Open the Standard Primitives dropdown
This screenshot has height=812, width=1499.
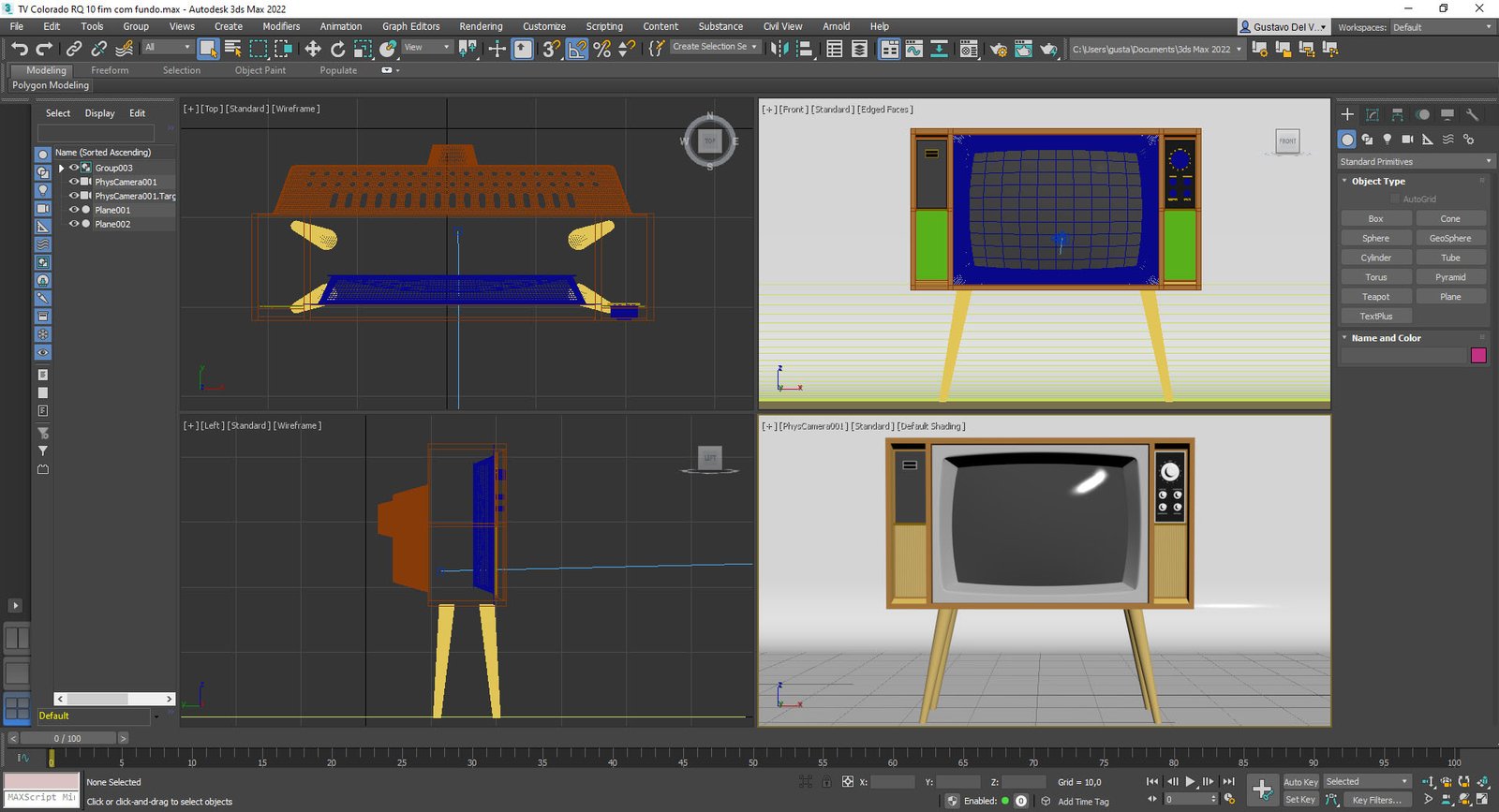[1415, 161]
